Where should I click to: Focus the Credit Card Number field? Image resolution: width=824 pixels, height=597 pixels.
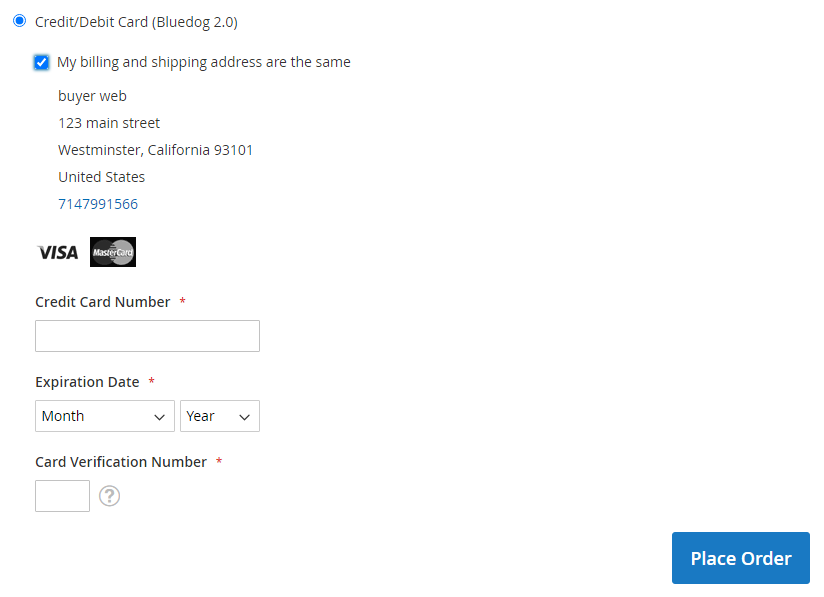pyautogui.click(x=147, y=336)
